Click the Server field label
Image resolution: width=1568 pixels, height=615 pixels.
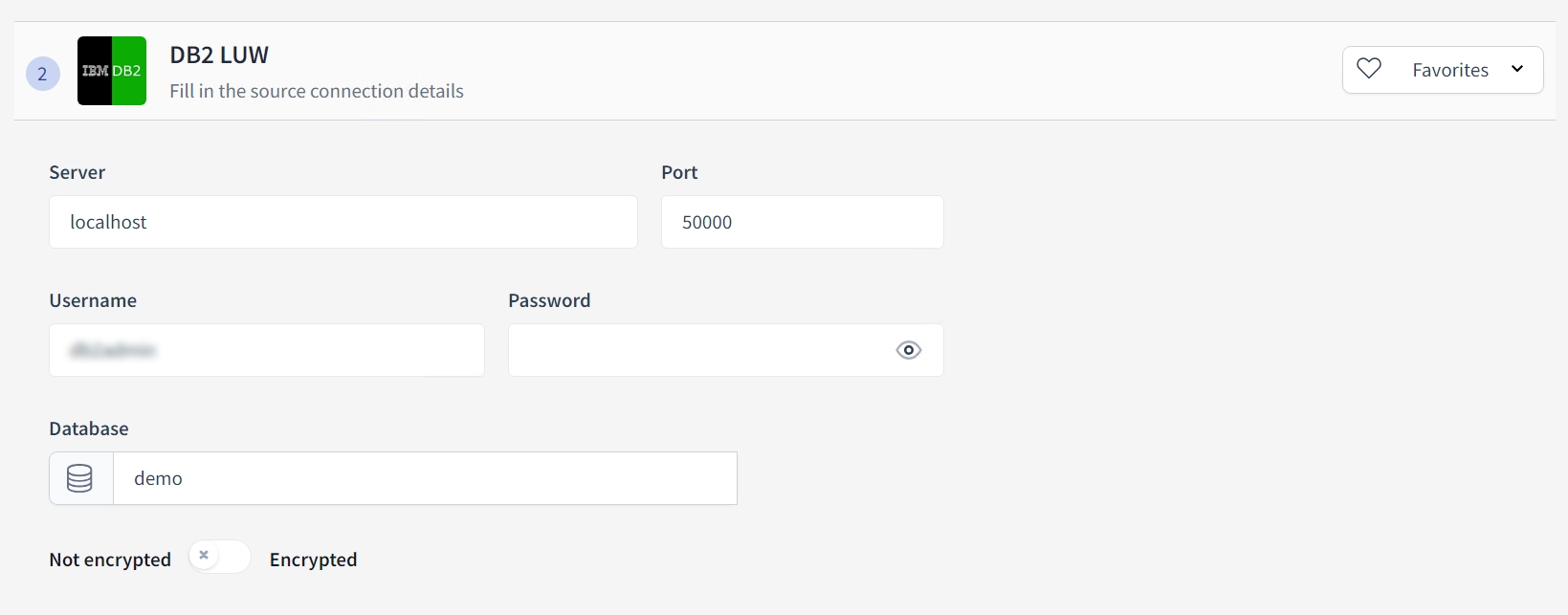coord(77,172)
